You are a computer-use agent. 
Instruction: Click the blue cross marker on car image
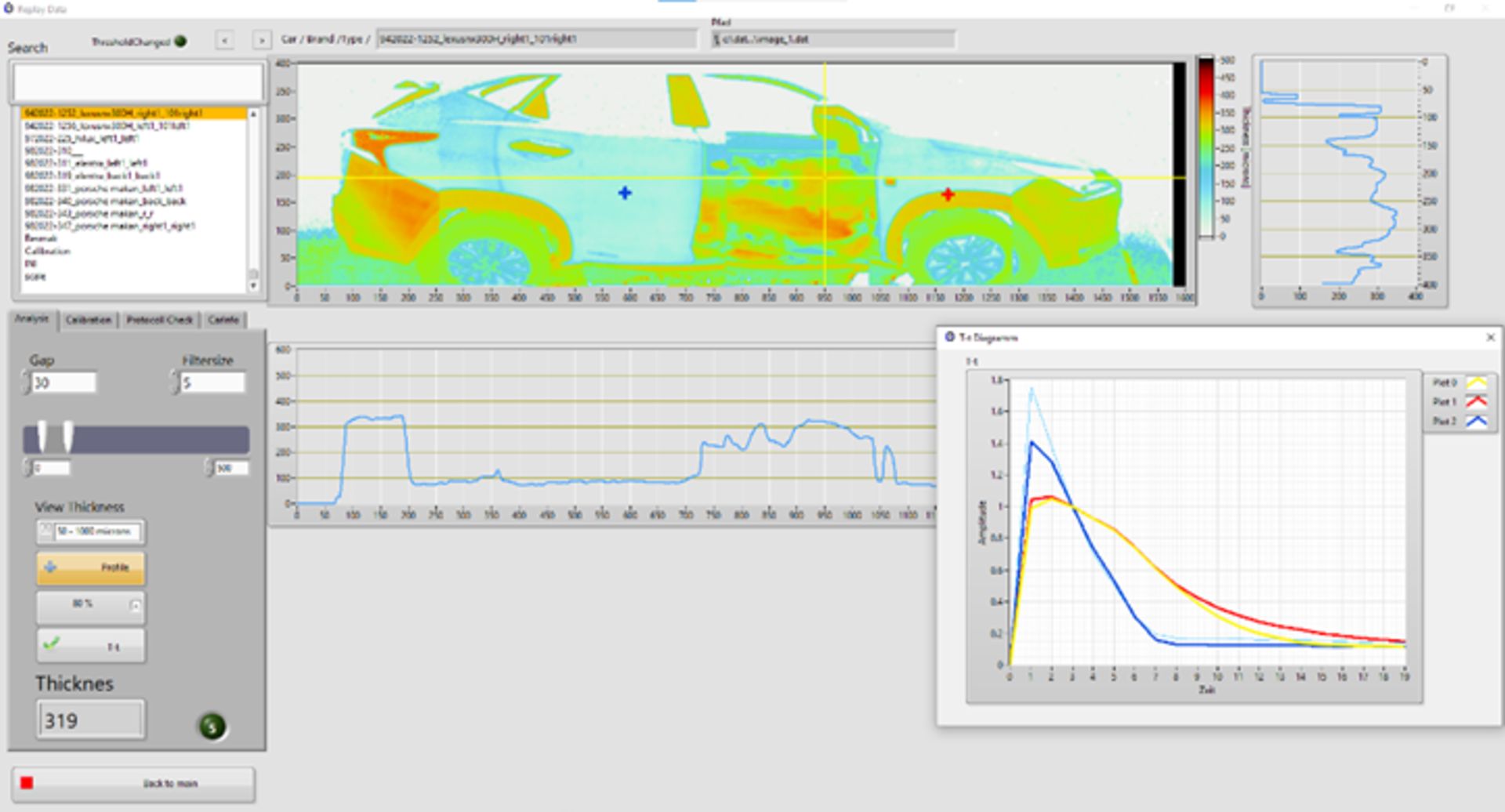pos(625,193)
